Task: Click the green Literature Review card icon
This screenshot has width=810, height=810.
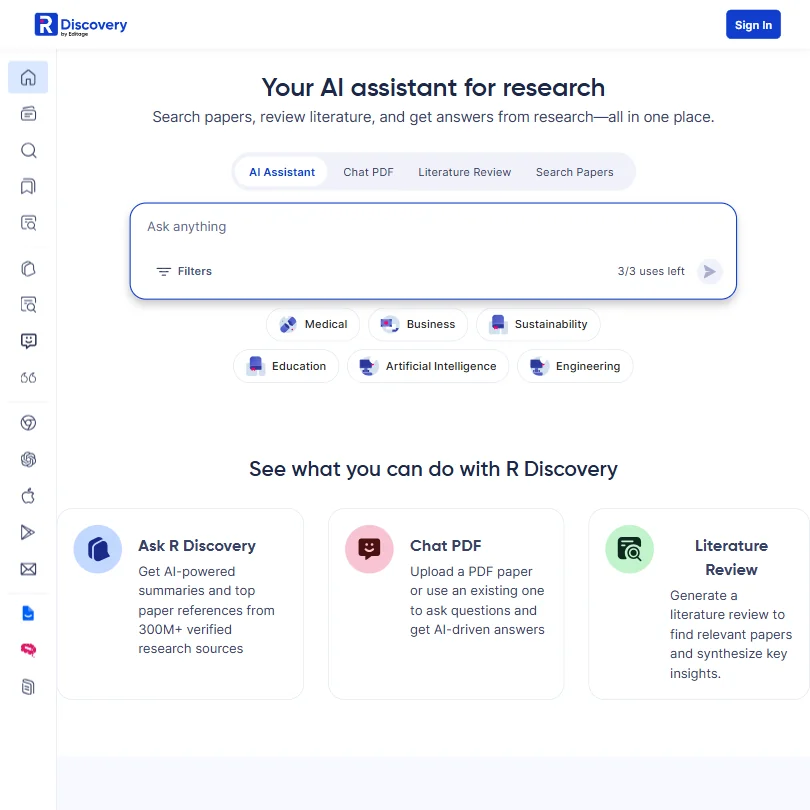Action: pos(629,549)
